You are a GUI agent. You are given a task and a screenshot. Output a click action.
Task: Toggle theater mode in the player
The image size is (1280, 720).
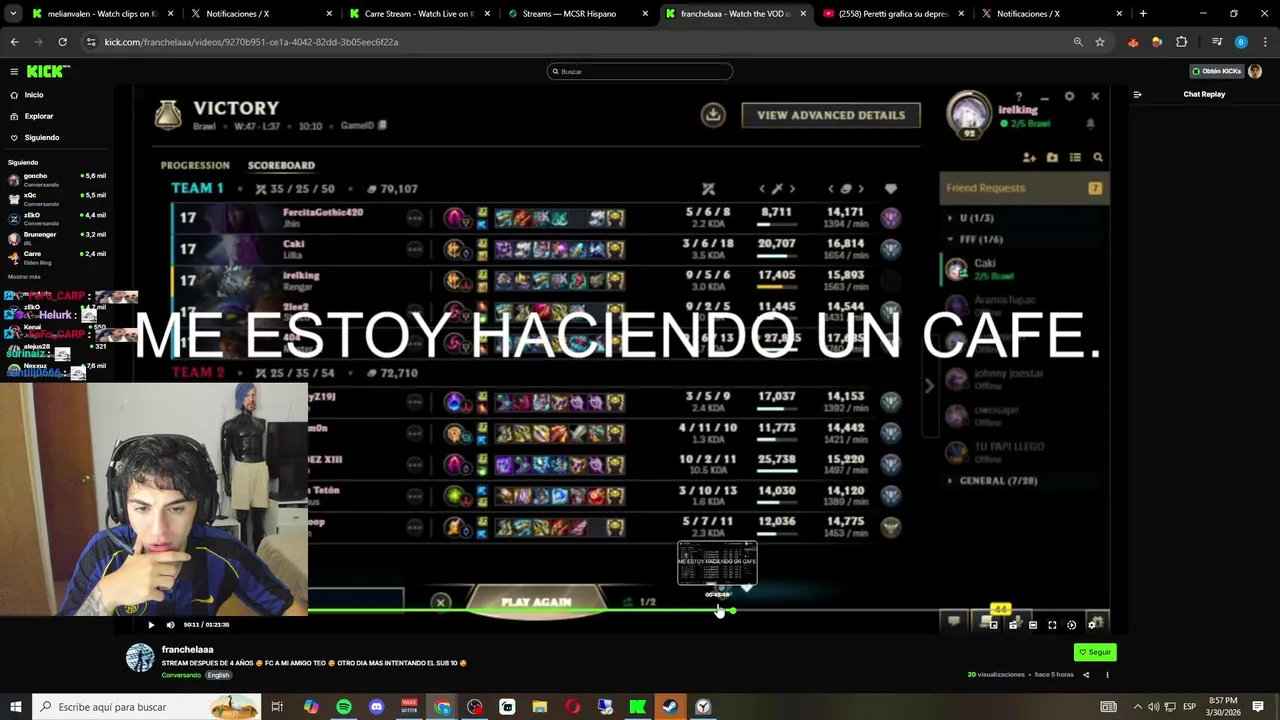1033,625
